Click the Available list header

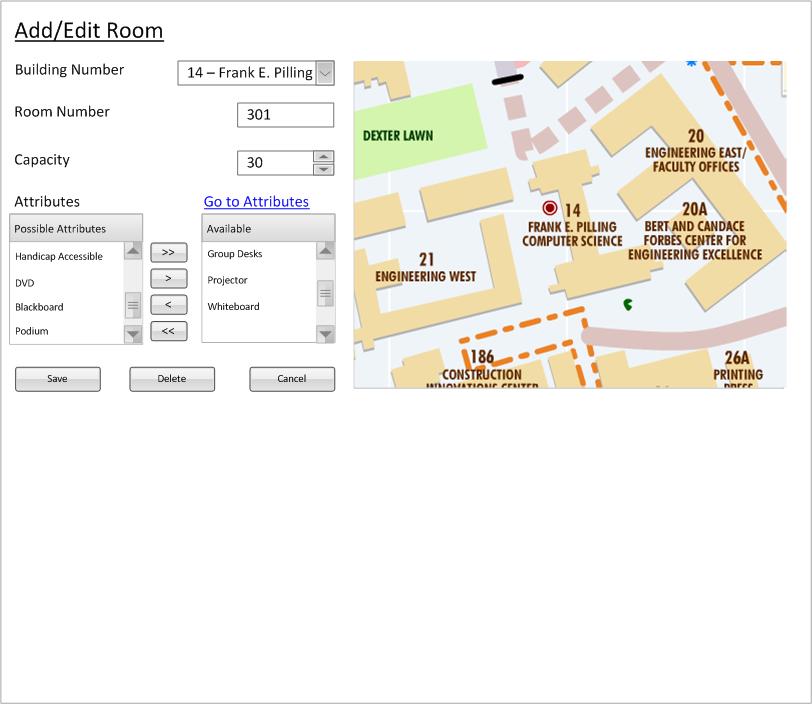point(268,228)
